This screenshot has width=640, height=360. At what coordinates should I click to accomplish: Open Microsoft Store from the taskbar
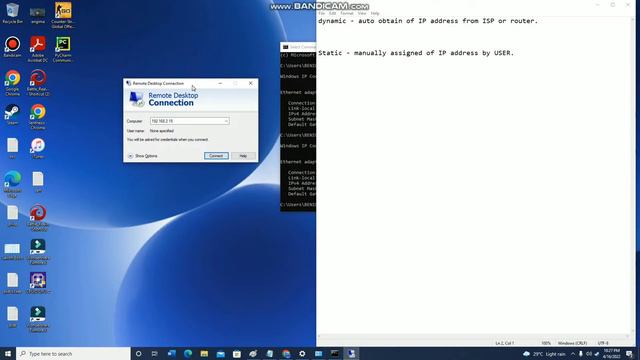click(237, 353)
